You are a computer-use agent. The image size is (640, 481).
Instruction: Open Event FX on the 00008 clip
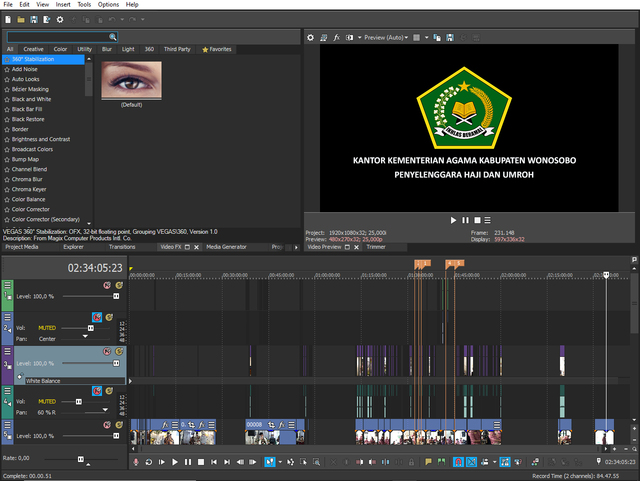tap(282, 425)
